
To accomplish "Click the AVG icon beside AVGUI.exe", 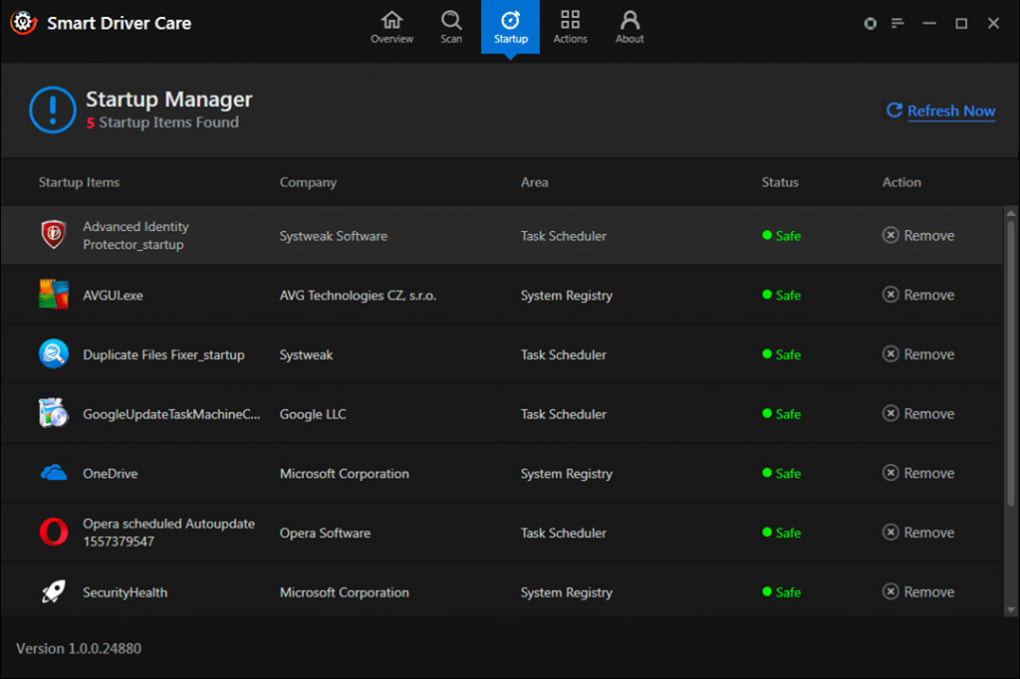I will tap(53, 294).
